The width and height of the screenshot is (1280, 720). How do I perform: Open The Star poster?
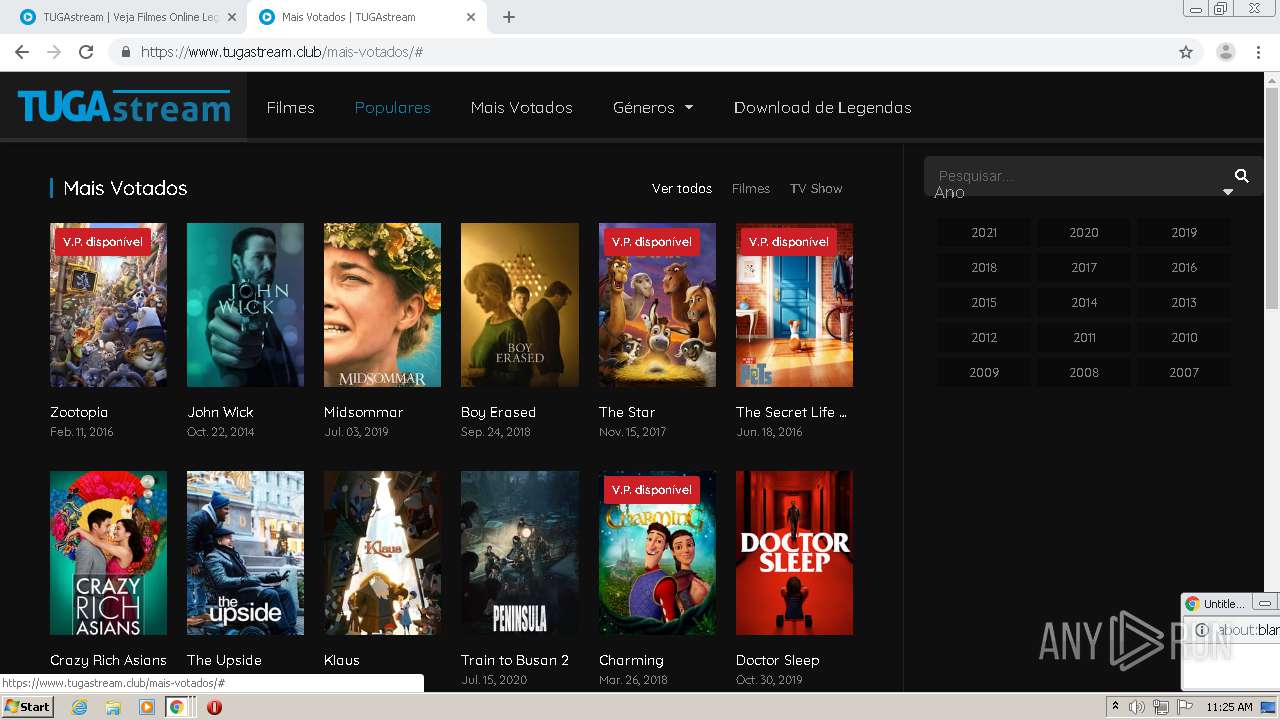657,305
